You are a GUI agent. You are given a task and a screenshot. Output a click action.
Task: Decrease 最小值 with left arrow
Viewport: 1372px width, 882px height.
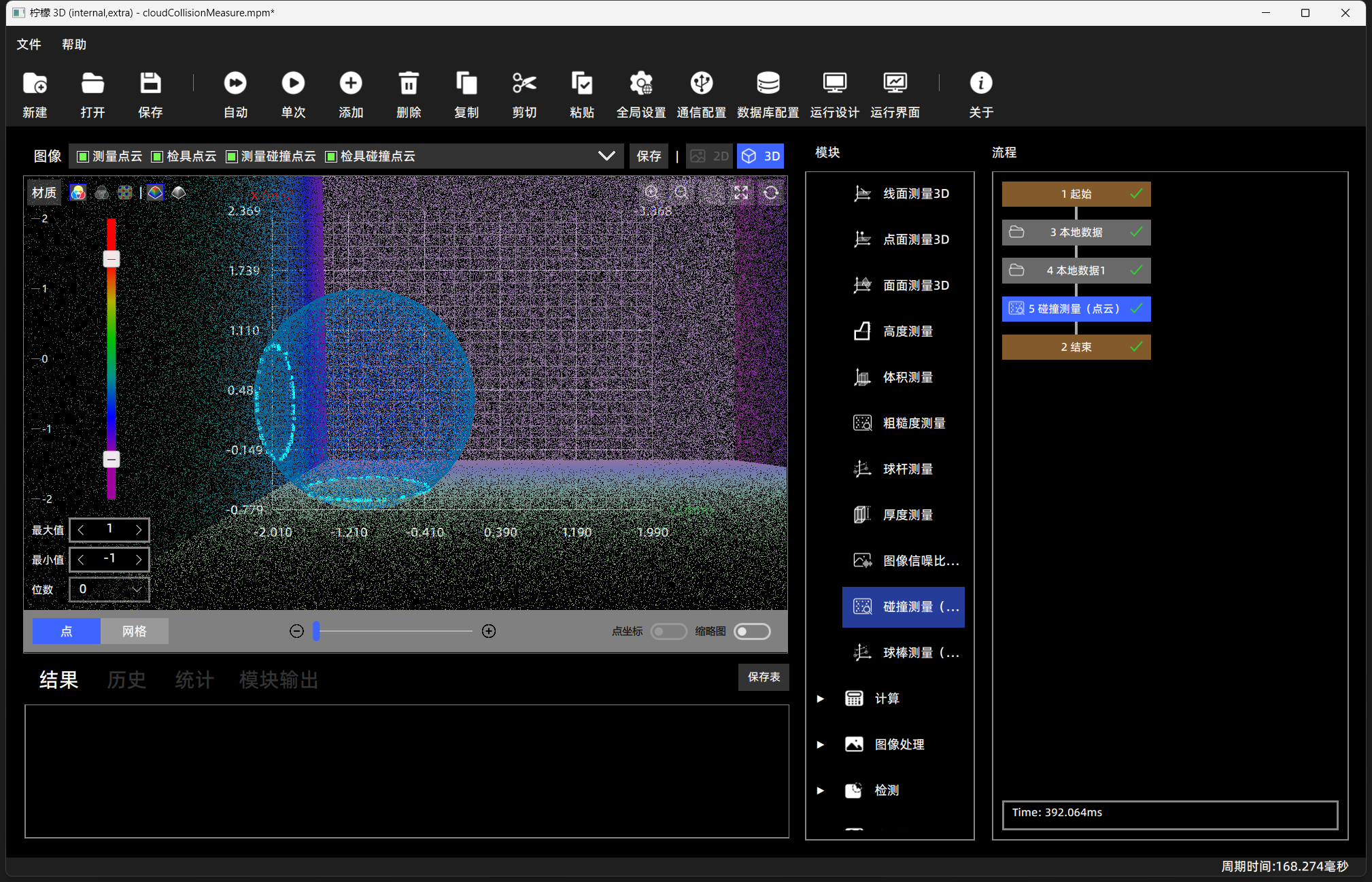[81, 560]
